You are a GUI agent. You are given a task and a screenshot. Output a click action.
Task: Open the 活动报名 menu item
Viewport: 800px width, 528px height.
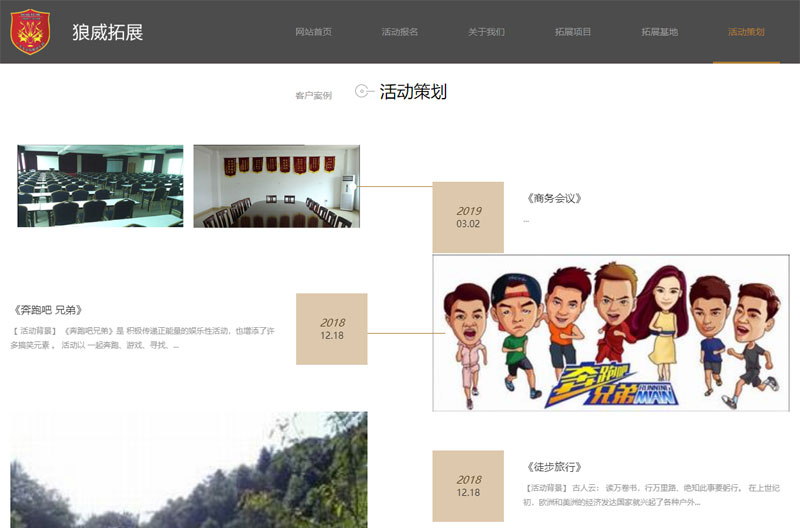399,32
